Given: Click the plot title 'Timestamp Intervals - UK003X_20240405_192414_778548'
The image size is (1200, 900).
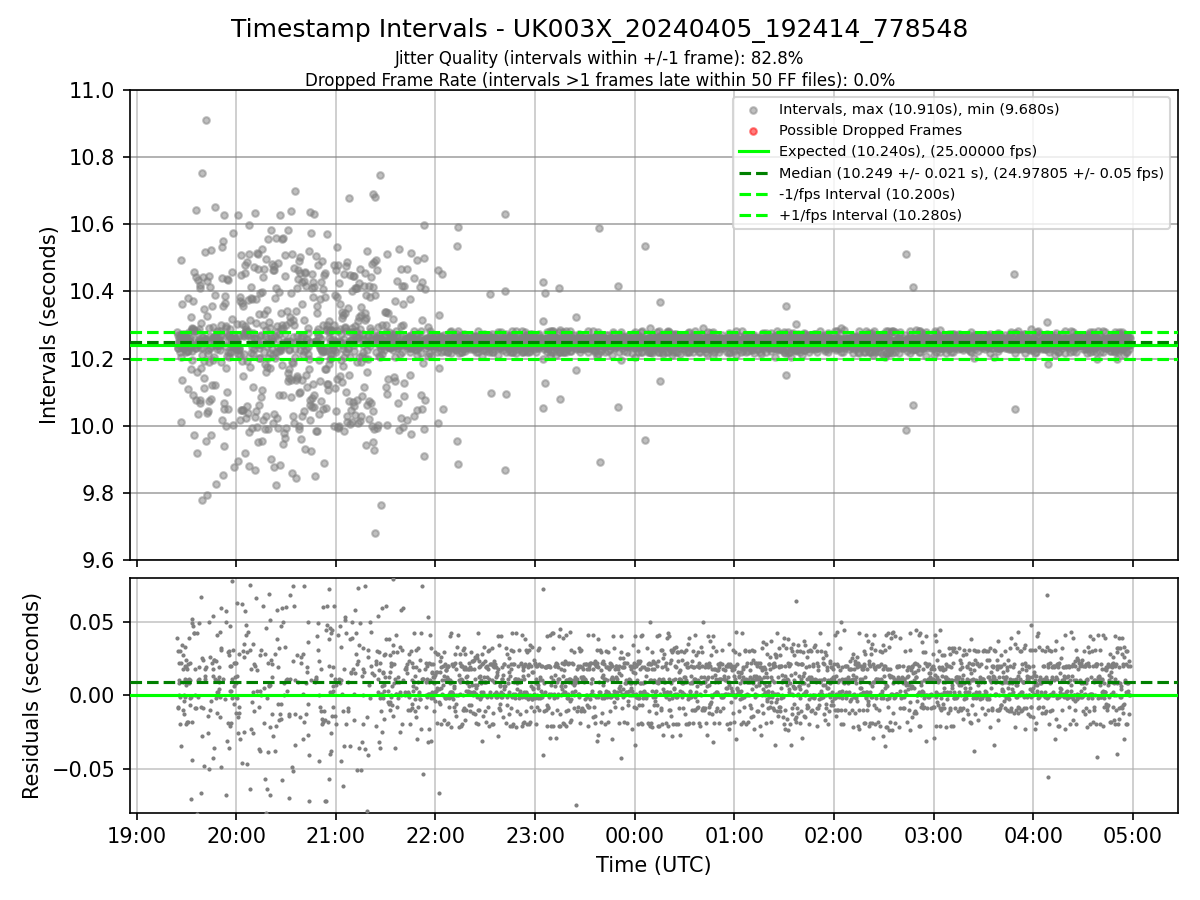Looking at the screenshot, I should point(599,29).
